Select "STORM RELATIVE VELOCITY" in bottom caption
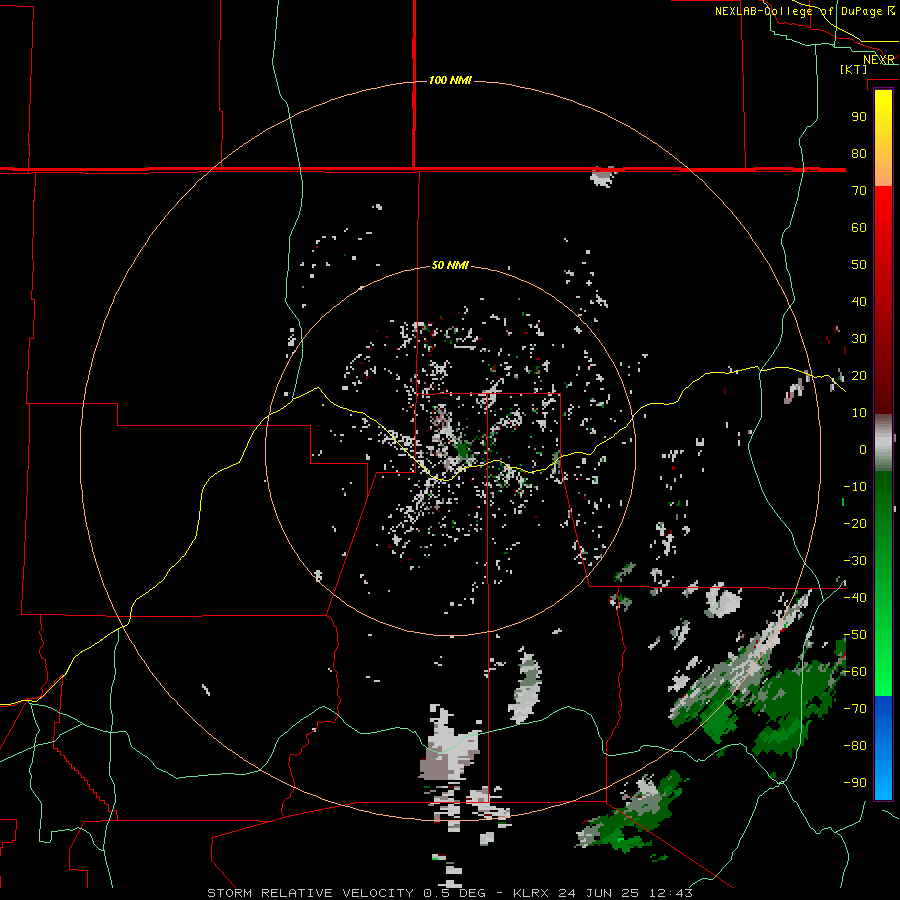Screen dimensions: 900x900 point(310,893)
